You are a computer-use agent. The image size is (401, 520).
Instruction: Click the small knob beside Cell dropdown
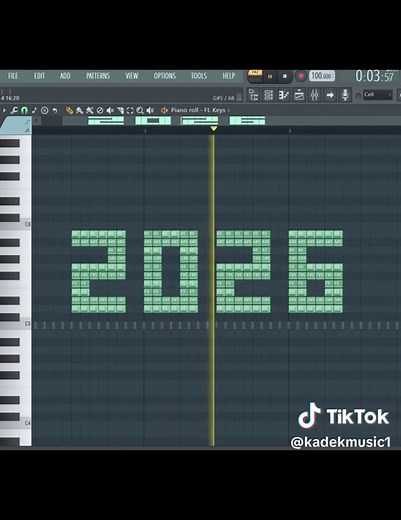click(x=358, y=96)
